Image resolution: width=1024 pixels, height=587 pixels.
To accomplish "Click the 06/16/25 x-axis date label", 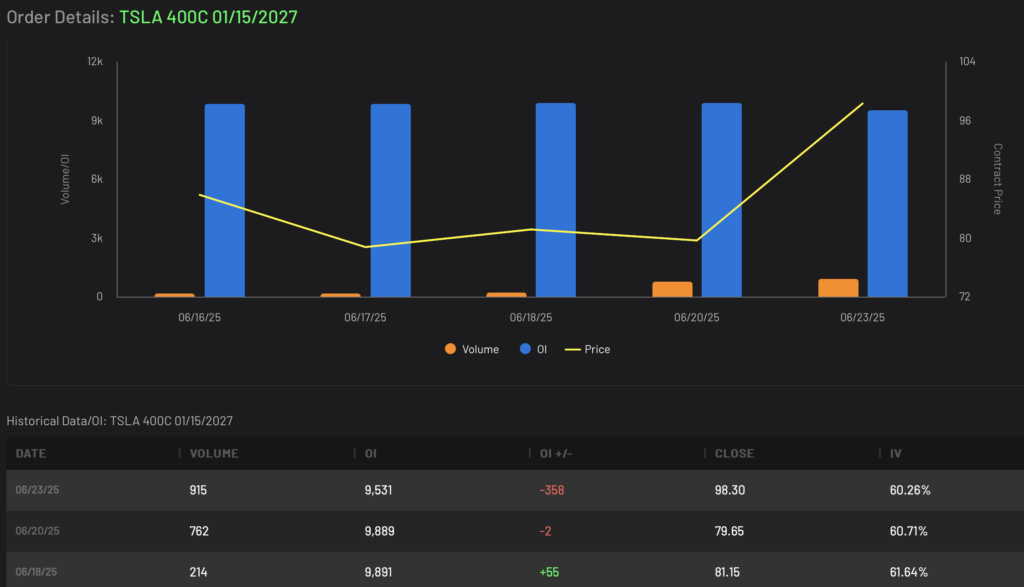I will 199,317.
